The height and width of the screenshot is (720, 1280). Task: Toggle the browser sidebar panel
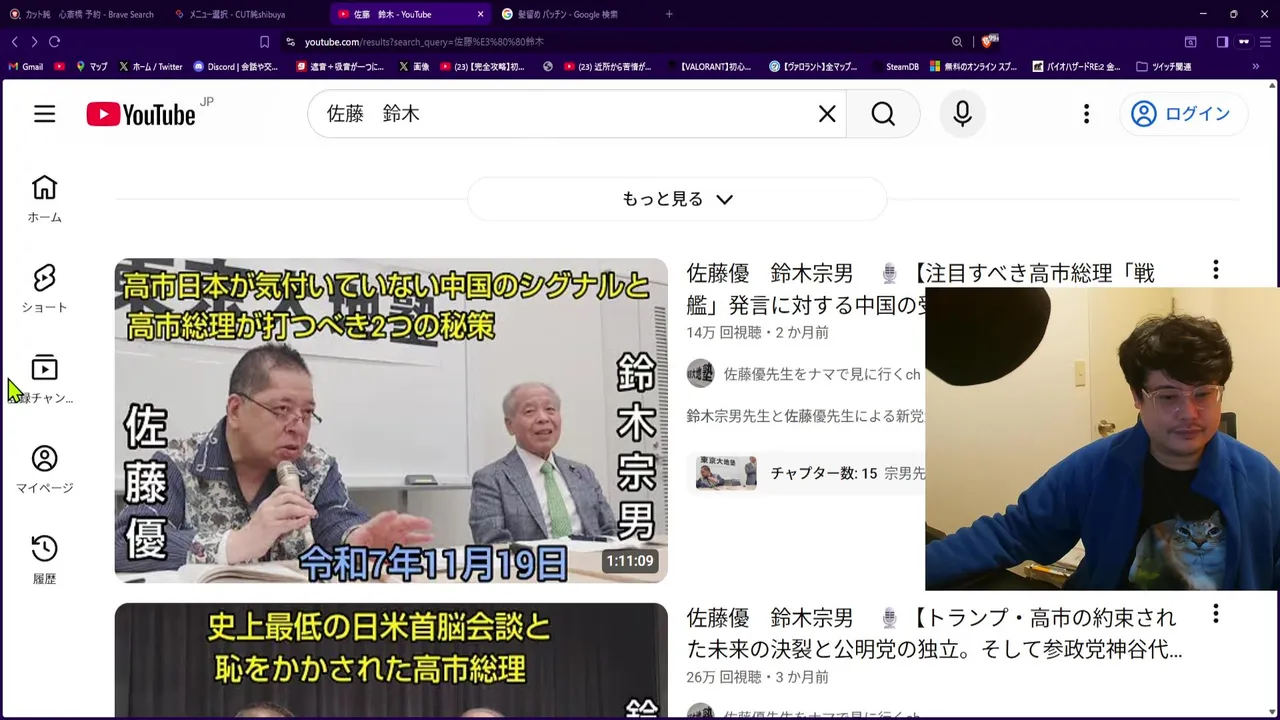1222,42
